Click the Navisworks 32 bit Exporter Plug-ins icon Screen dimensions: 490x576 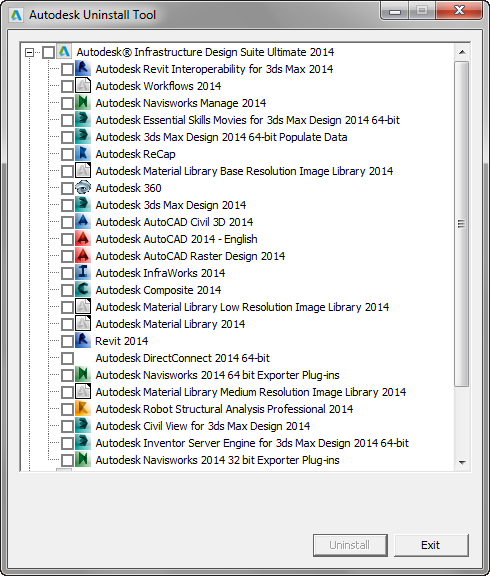(x=83, y=459)
